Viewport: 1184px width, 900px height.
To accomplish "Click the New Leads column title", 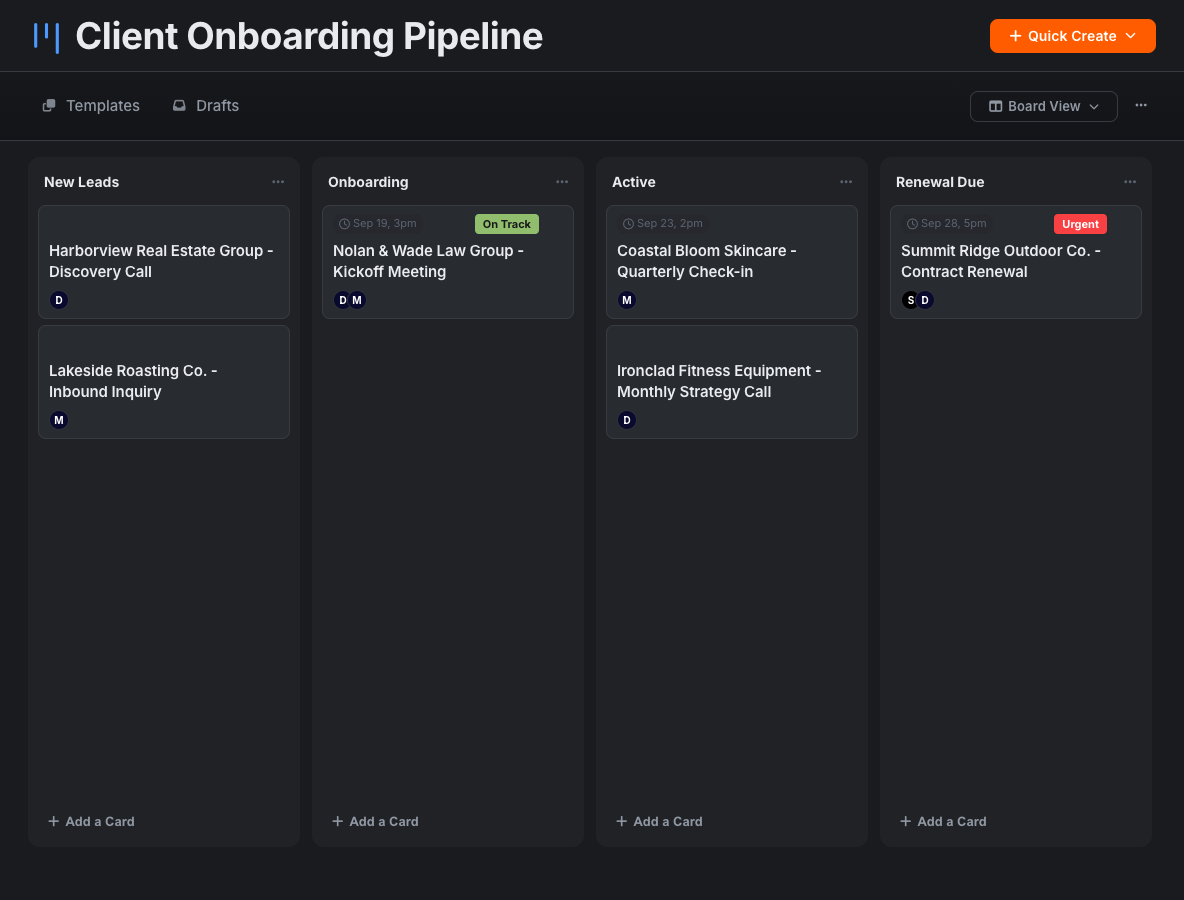I will 82,182.
